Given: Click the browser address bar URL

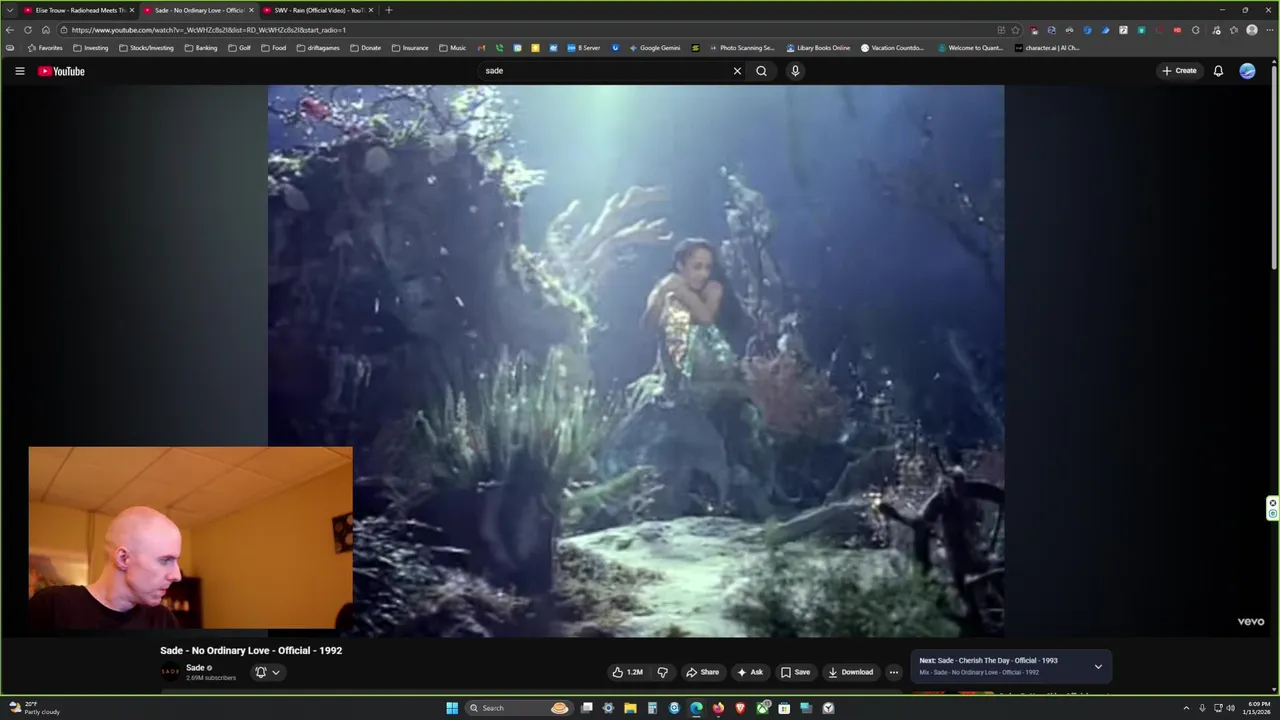Looking at the screenshot, I should coord(209,30).
